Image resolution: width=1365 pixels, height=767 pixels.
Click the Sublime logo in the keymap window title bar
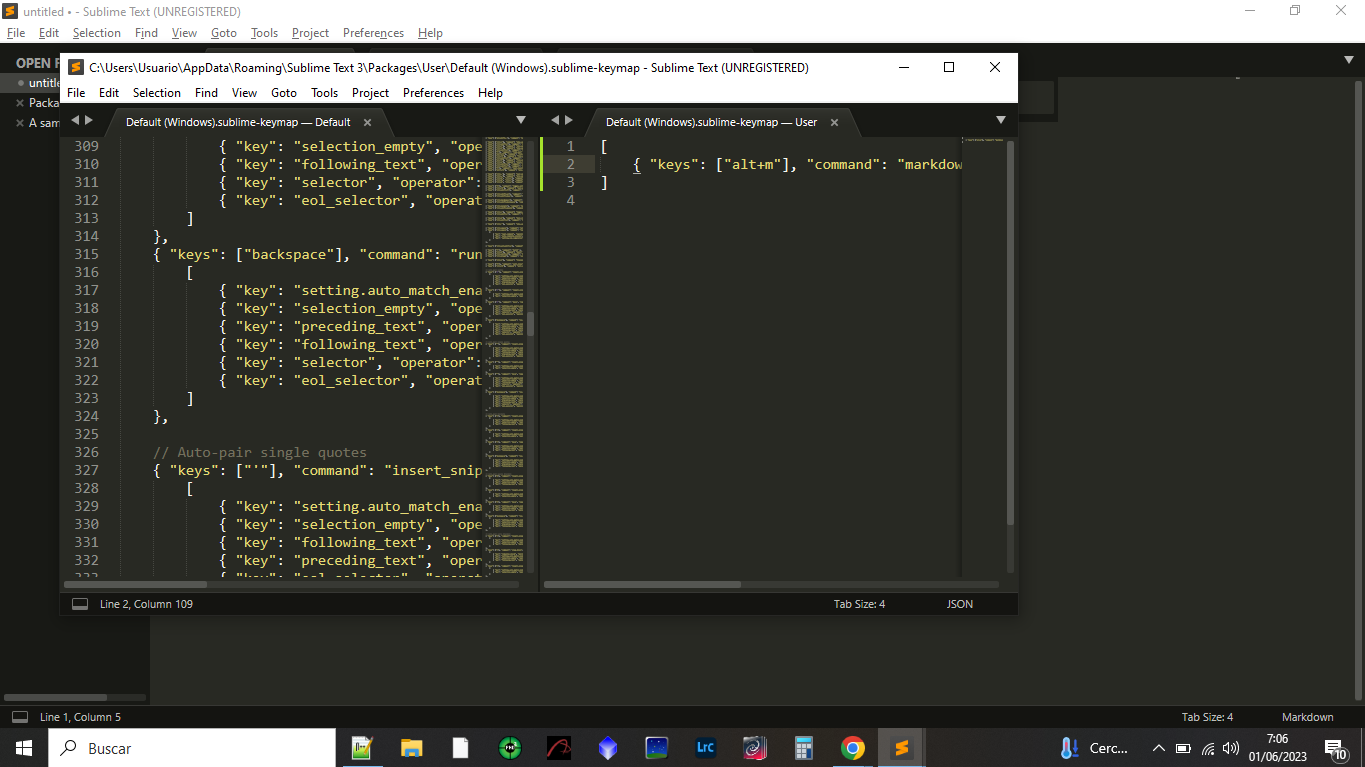click(x=76, y=68)
